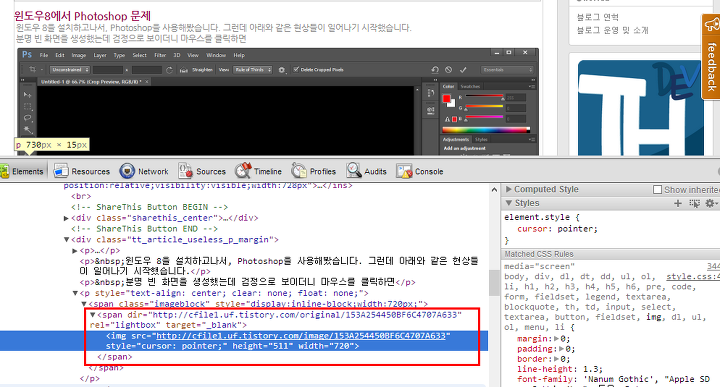Collapse the text-align center p node
720x387 pixels.
coord(75,293)
